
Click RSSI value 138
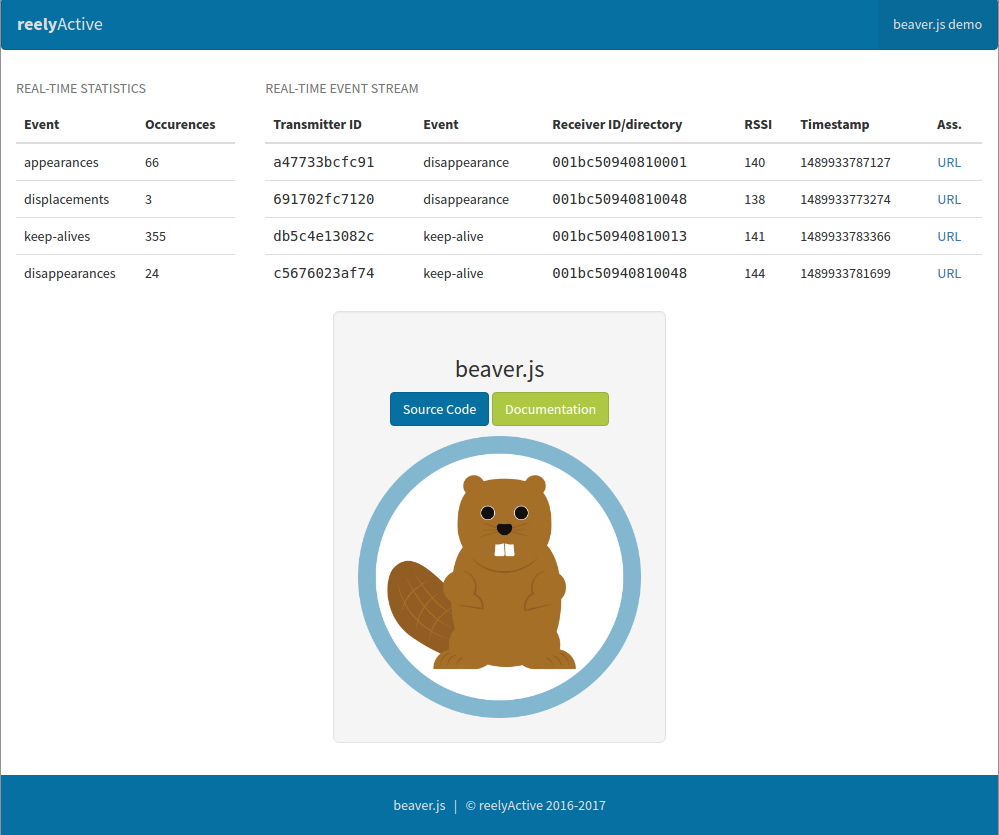pos(754,199)
